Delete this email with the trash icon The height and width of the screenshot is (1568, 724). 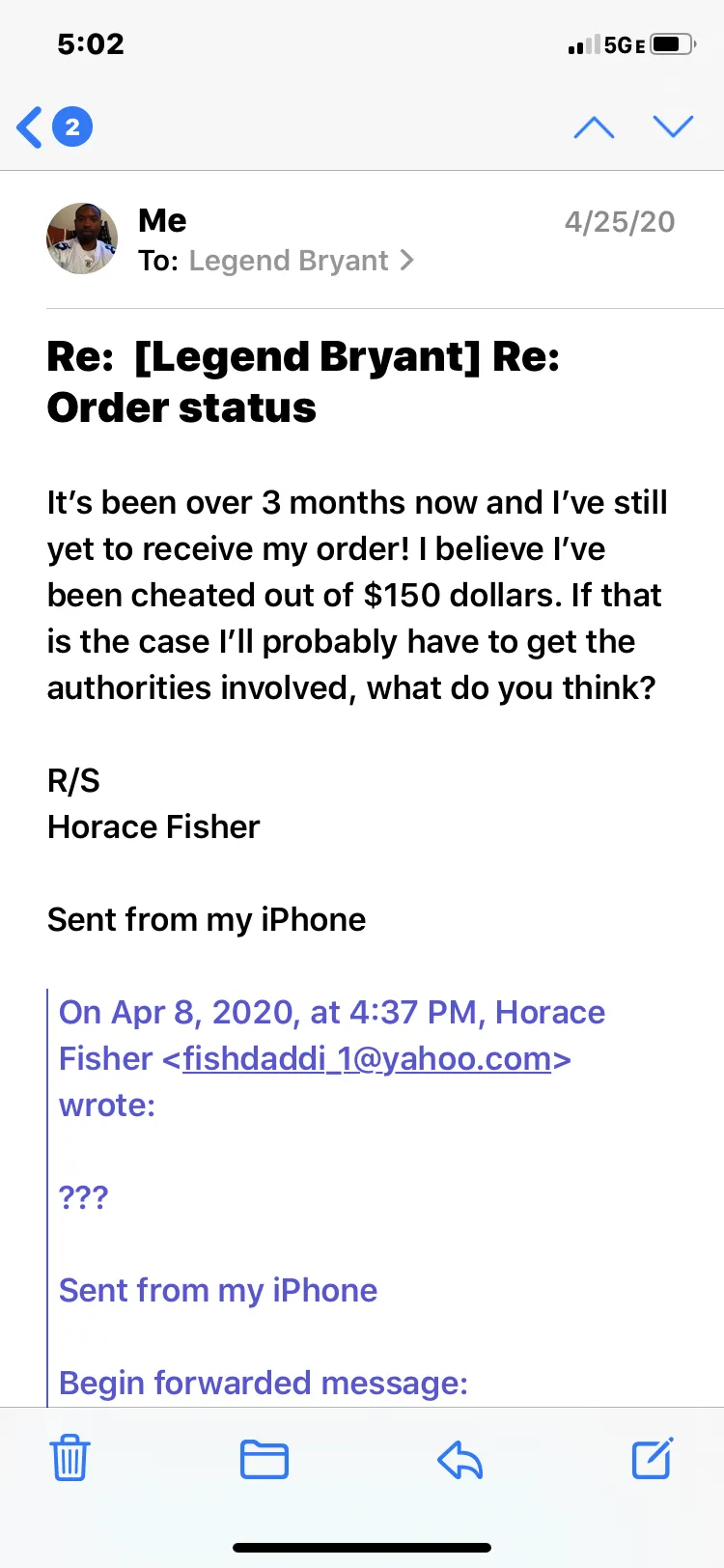(x=70, y=1458)
